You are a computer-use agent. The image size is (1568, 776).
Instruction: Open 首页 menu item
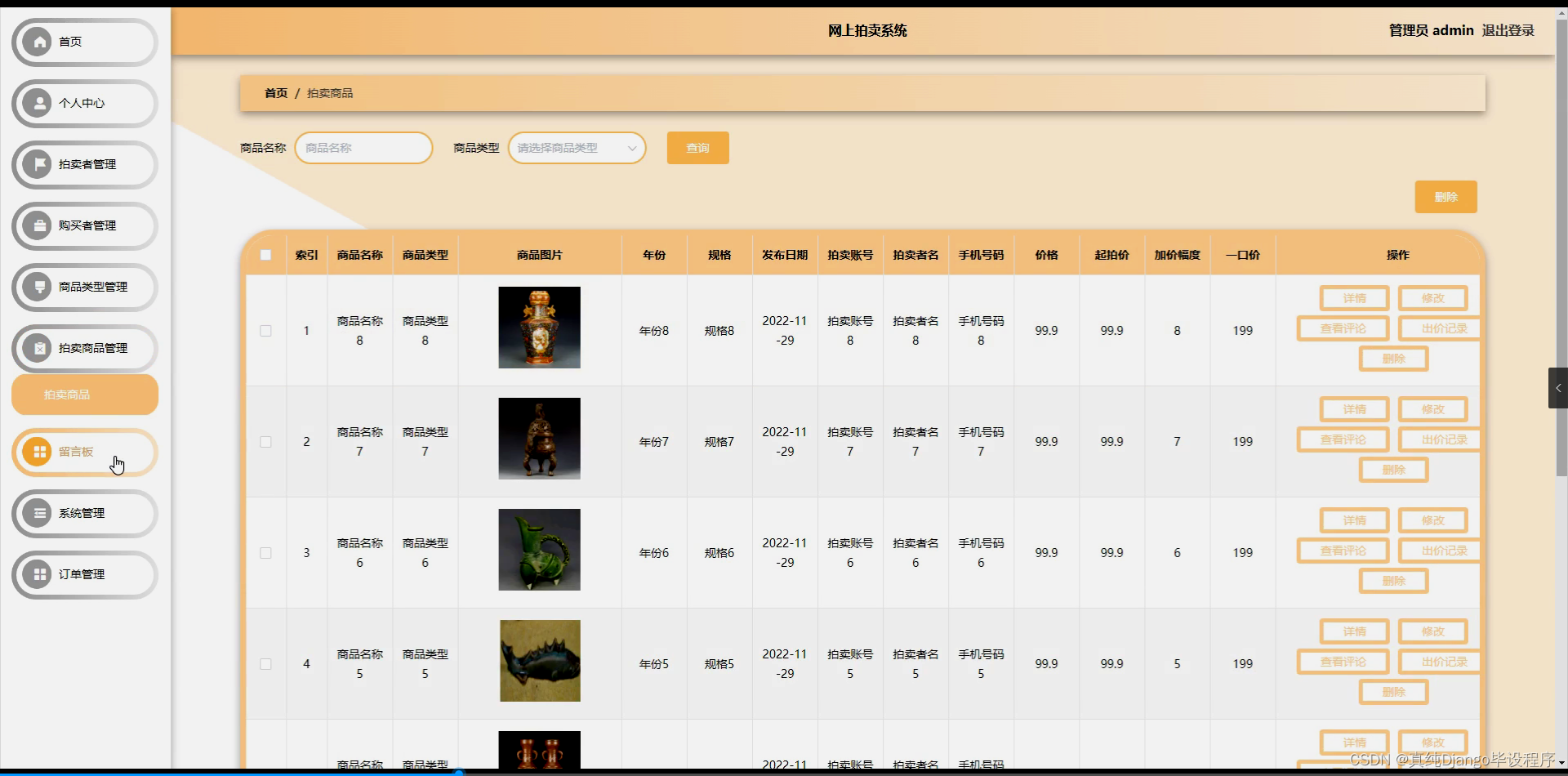pyautogui.click(x=85, y=42)
